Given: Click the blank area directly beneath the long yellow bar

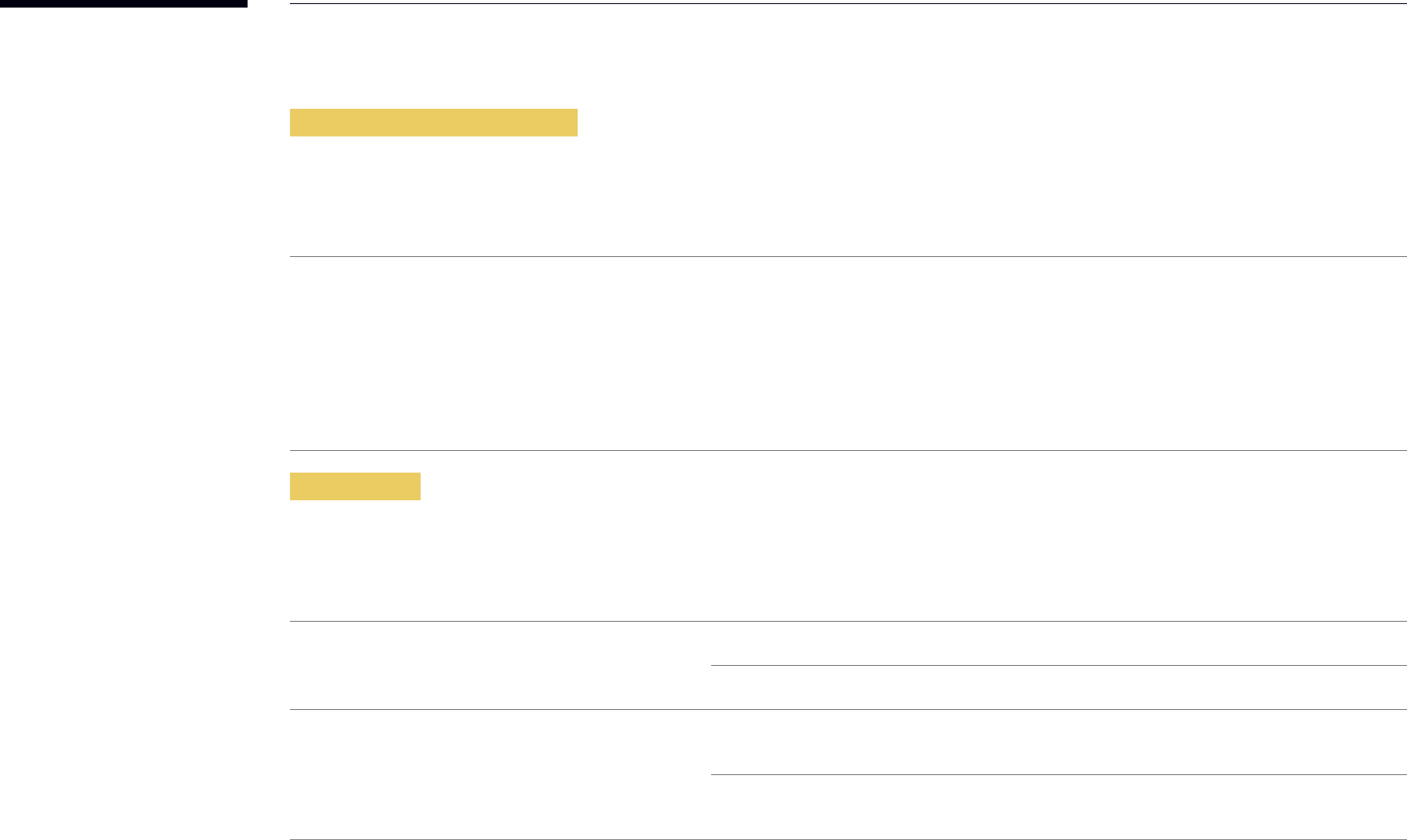Looking at the screenshot, I should tap(848, 196).
